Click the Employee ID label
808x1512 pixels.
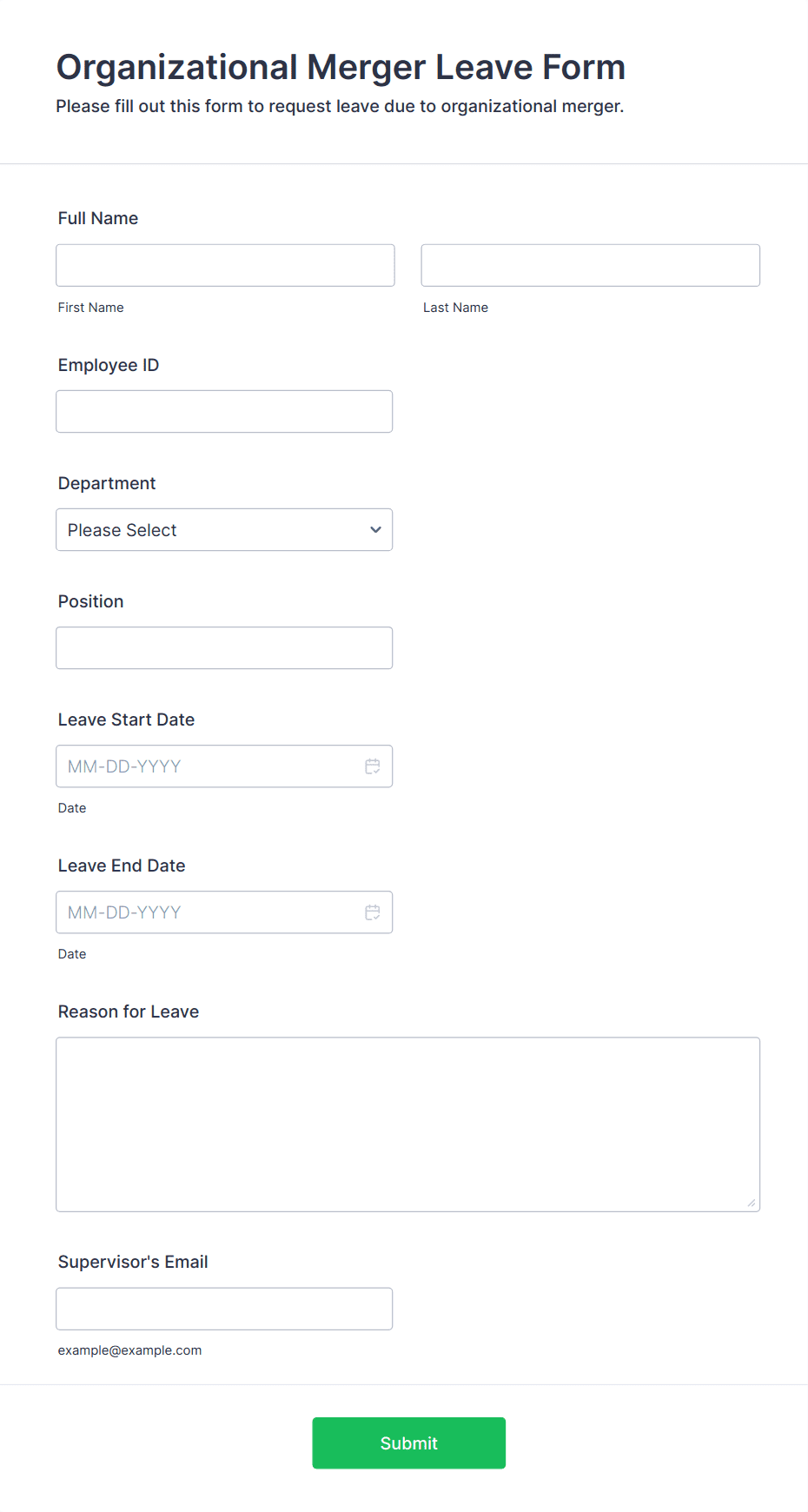109,365
